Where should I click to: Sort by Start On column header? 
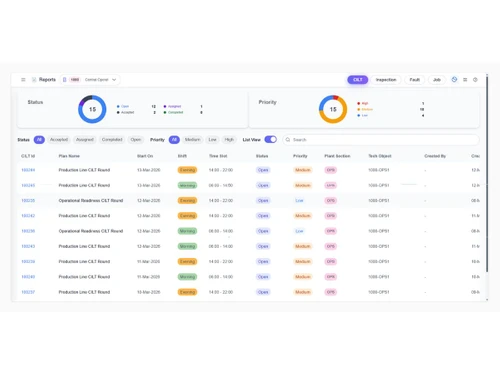[145, 156]
